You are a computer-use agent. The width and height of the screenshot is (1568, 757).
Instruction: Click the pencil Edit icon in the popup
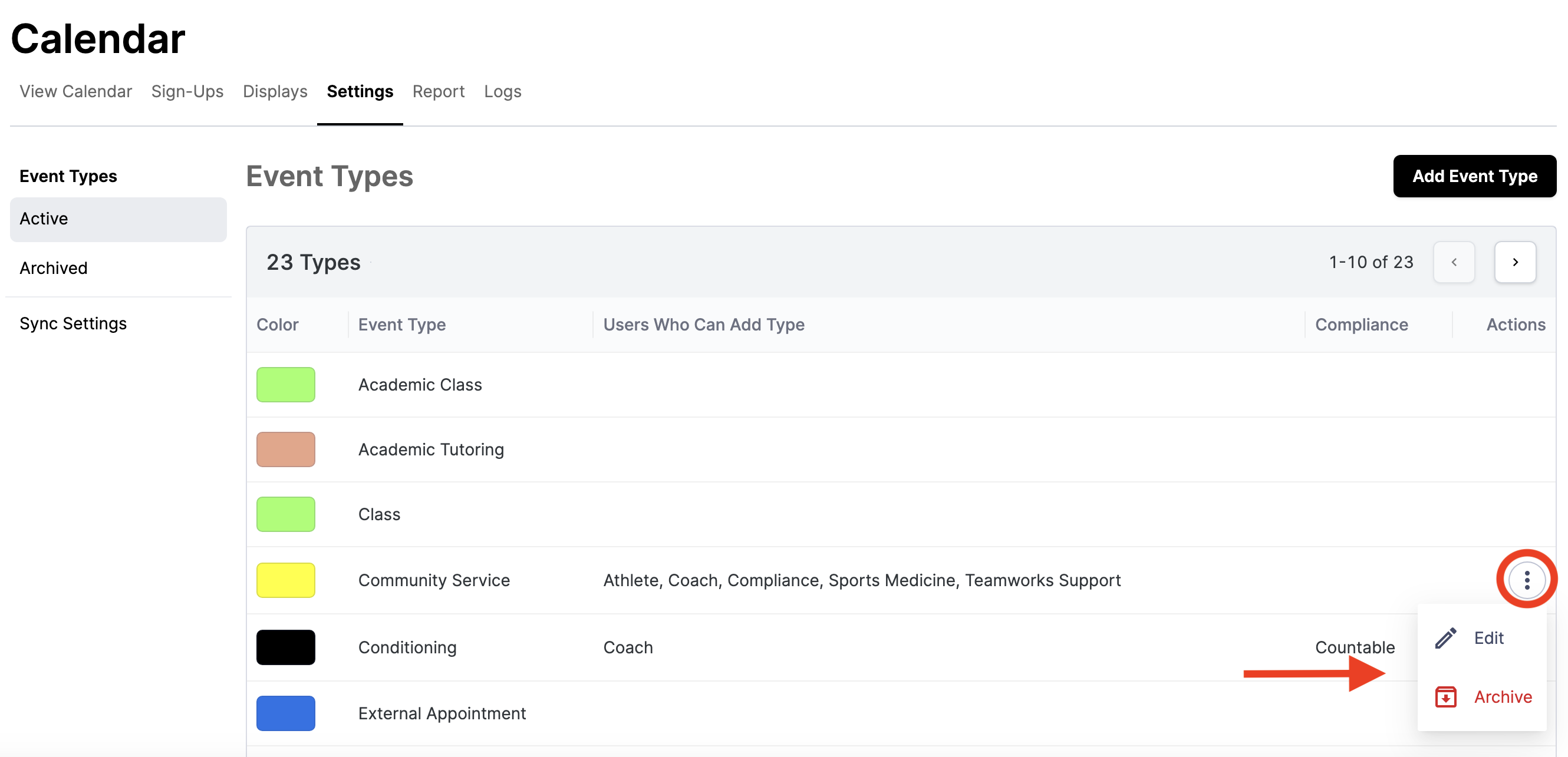[x=1445, y=638]
